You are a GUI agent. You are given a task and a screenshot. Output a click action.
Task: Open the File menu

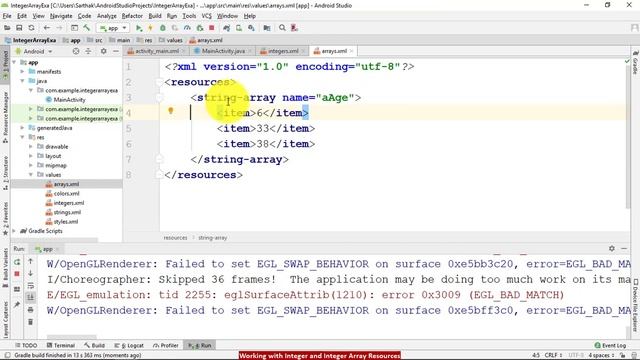[x=7, y=16]
